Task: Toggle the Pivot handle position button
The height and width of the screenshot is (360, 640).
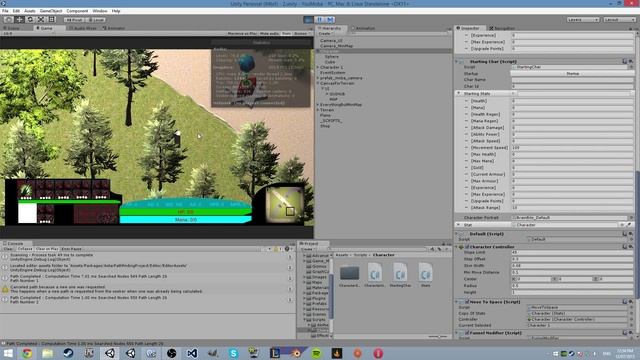Action: click(74, 20)
